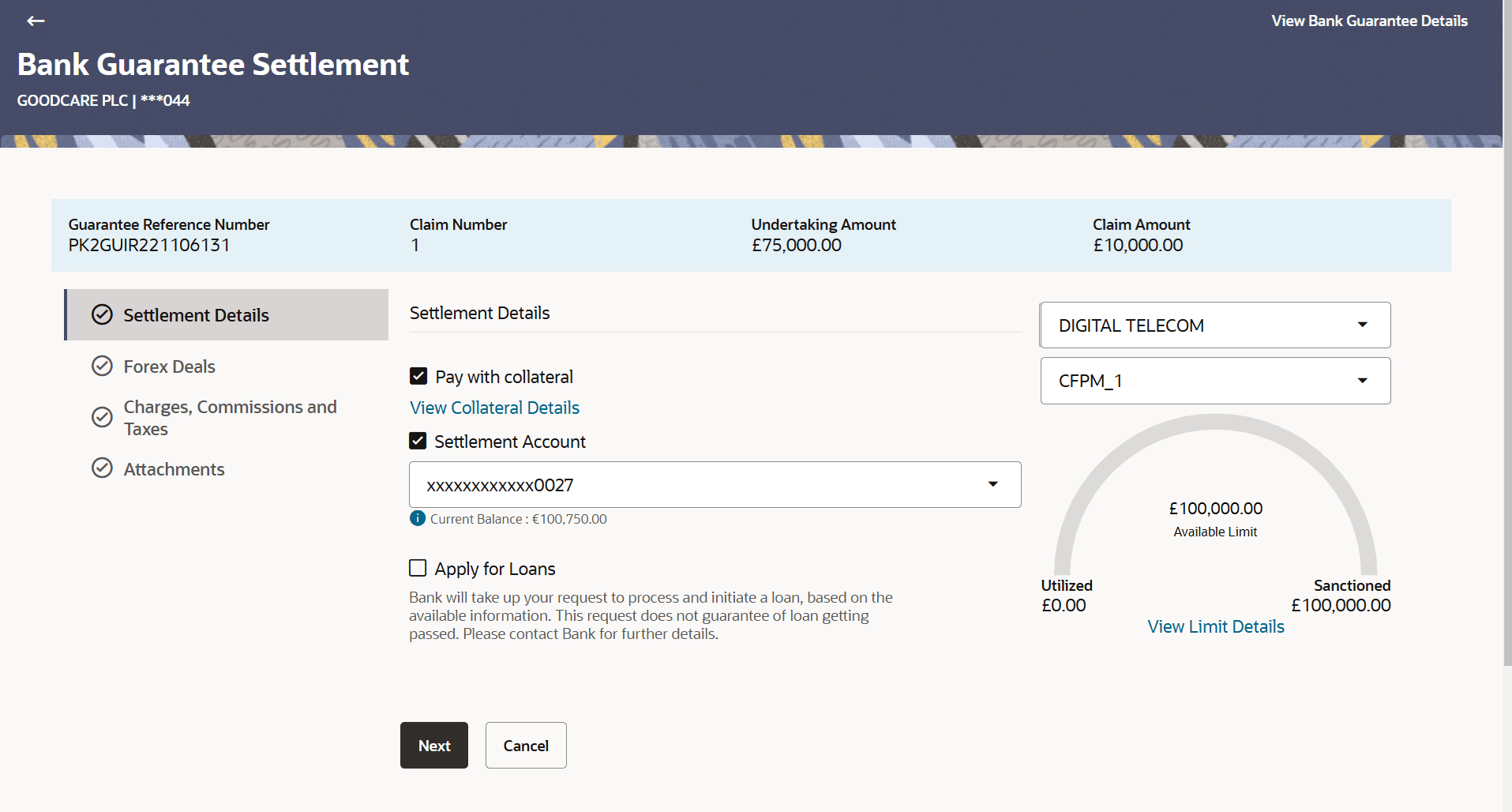Click the checkmark icon beside Forex Deals
This screenshot has height=812, width=1512.
pyautogui.click(x=102, y=366)
